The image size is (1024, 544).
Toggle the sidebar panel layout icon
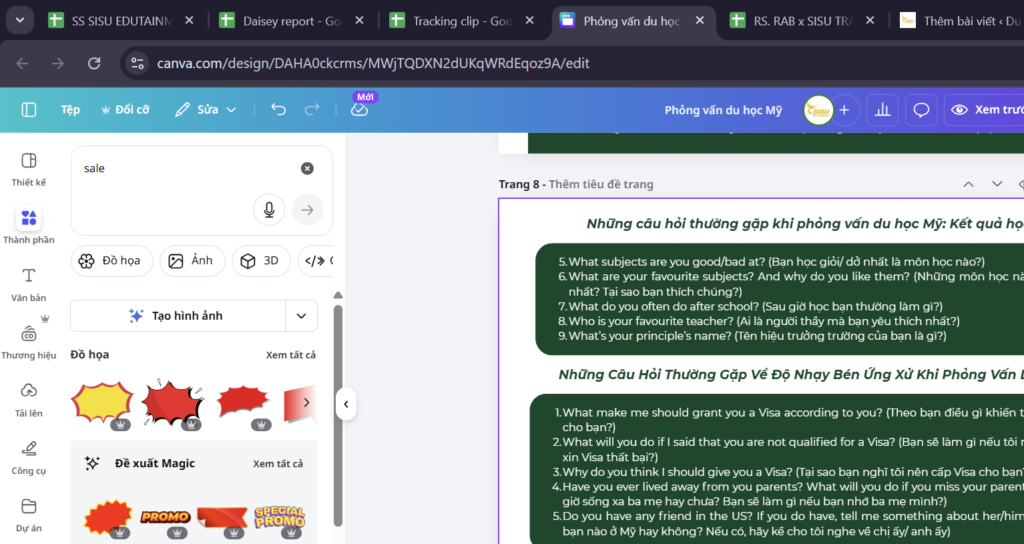coord(29,110)
